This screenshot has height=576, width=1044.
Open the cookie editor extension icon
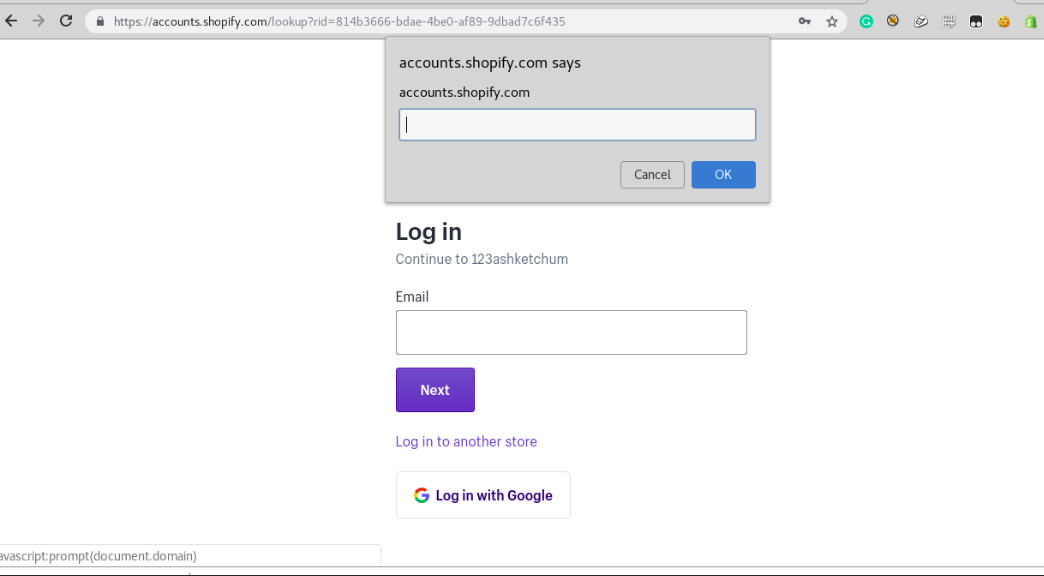tap(1003, 22)
